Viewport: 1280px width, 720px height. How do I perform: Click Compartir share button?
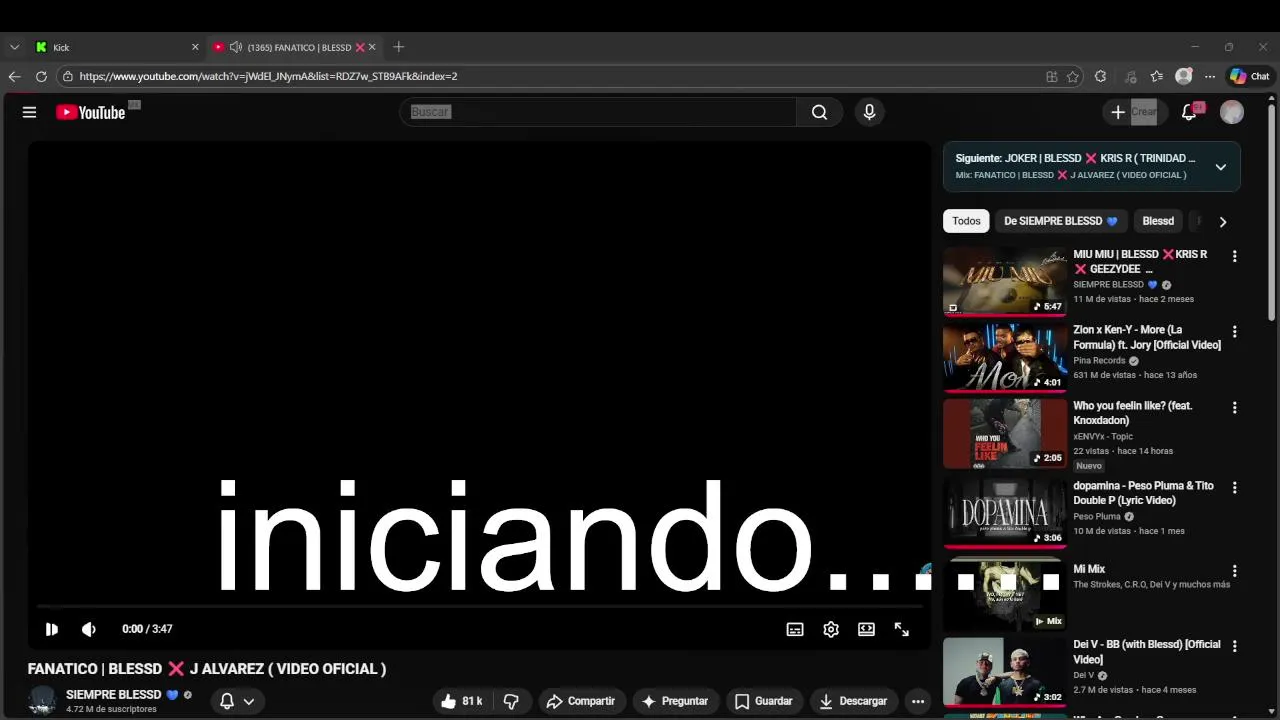pyautogui.click(x=581, y=701)
